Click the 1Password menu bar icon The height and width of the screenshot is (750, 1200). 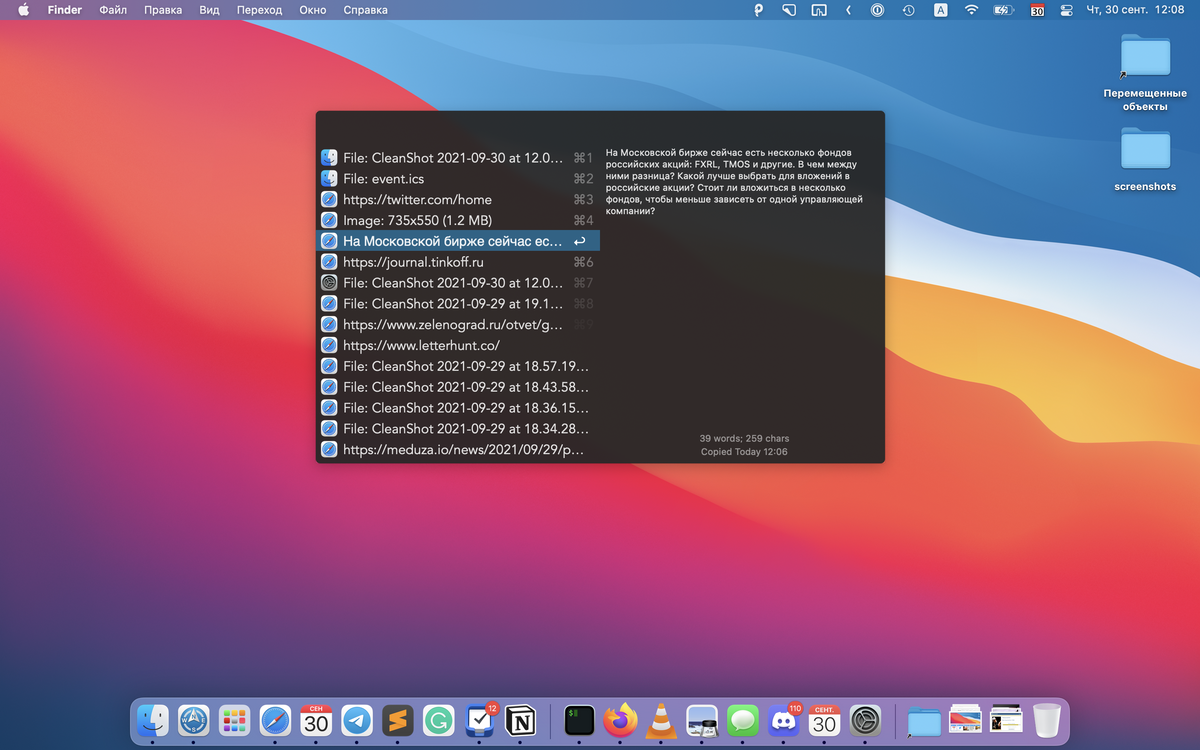877,10
